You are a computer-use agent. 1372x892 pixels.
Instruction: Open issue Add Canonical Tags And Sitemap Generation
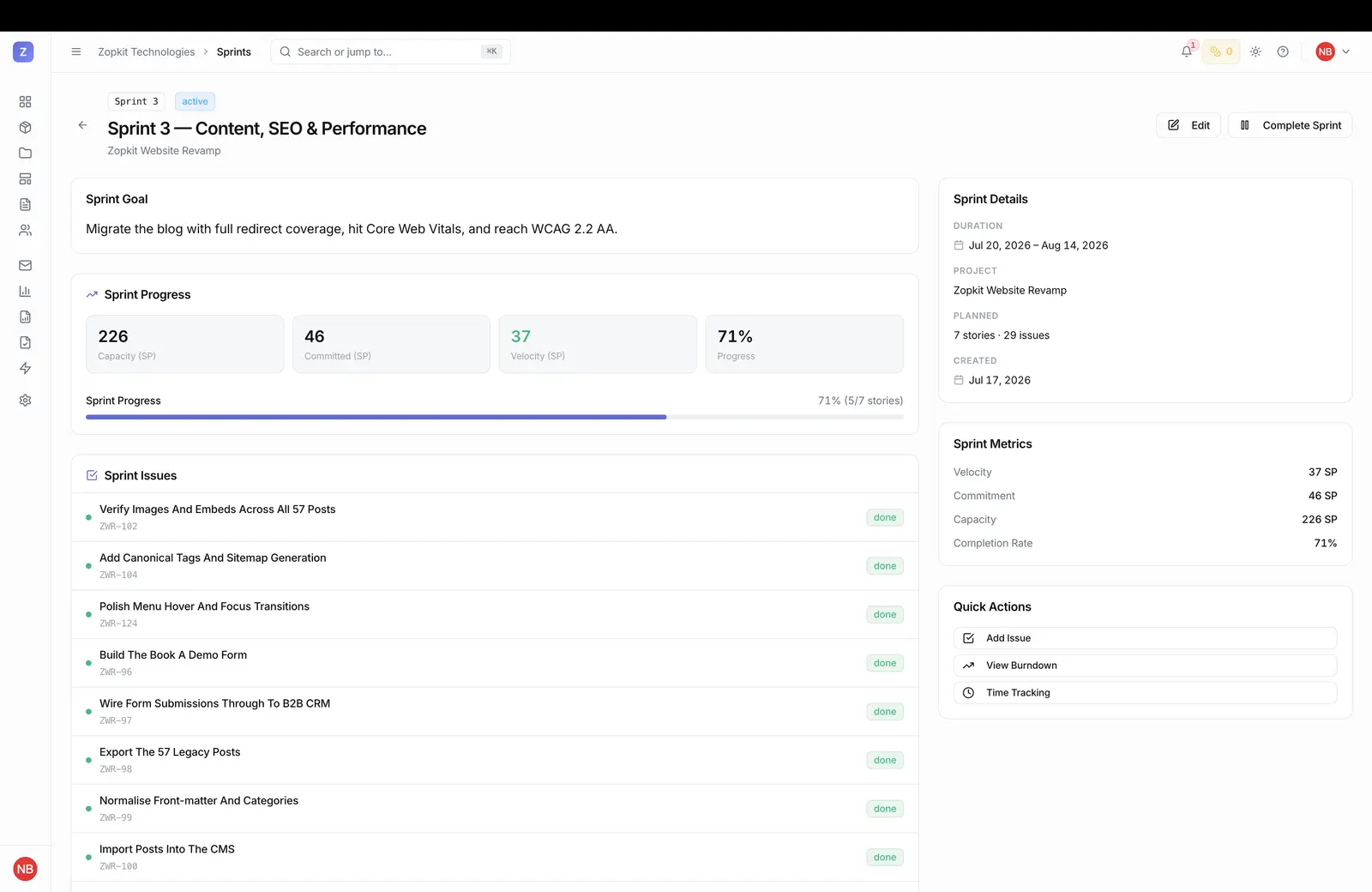(x=495, y=566)
